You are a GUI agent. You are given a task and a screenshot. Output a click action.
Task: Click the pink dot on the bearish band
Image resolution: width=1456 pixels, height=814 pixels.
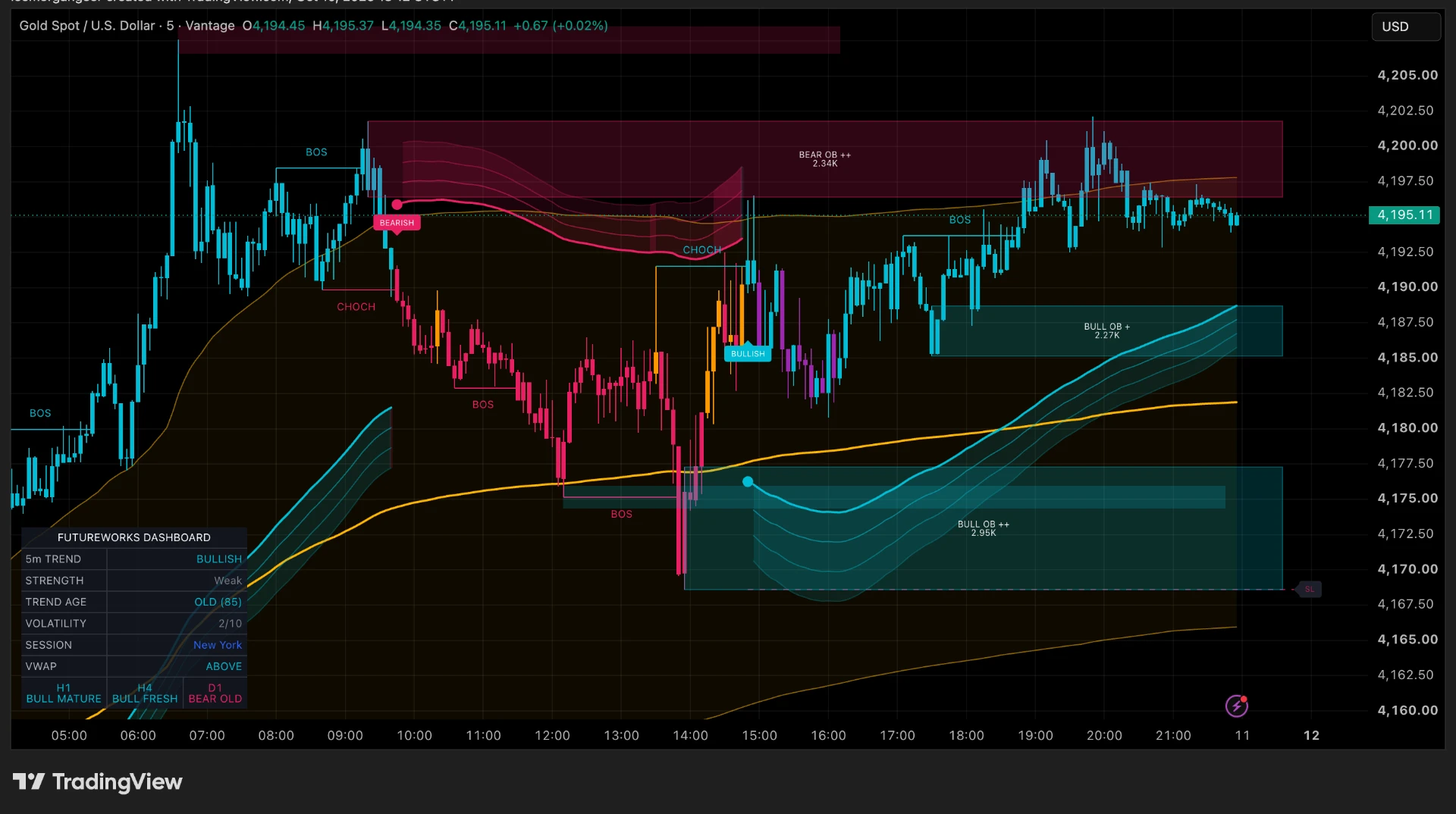point(397,205)
